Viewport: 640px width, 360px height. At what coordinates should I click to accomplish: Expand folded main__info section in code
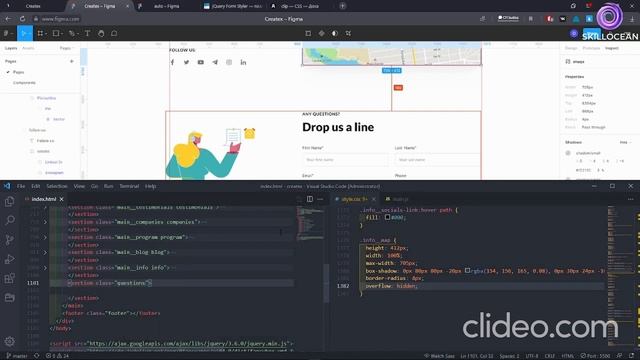pyautogui.click(x=45, y=268)
